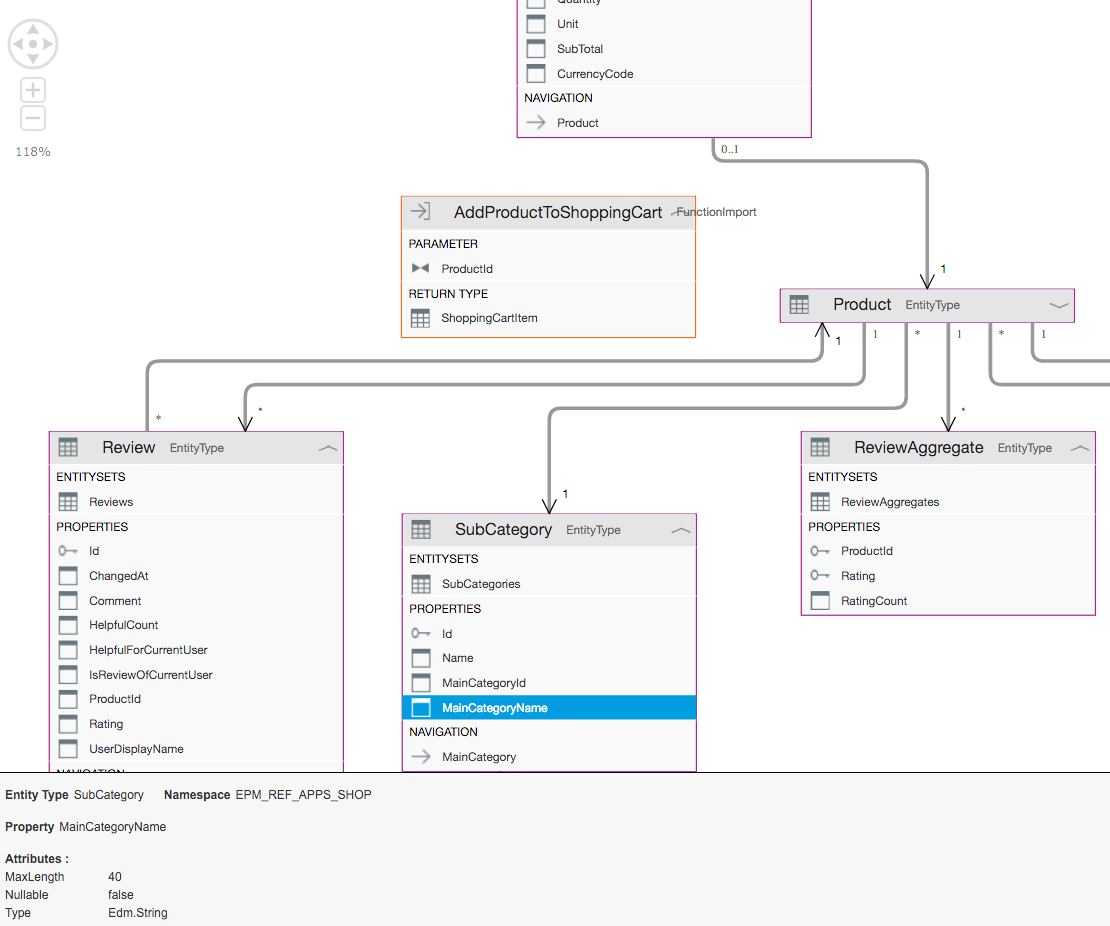Click the key icon beside ReviewAggregate ProductId
1110x926 pixels.
point(820,551)
